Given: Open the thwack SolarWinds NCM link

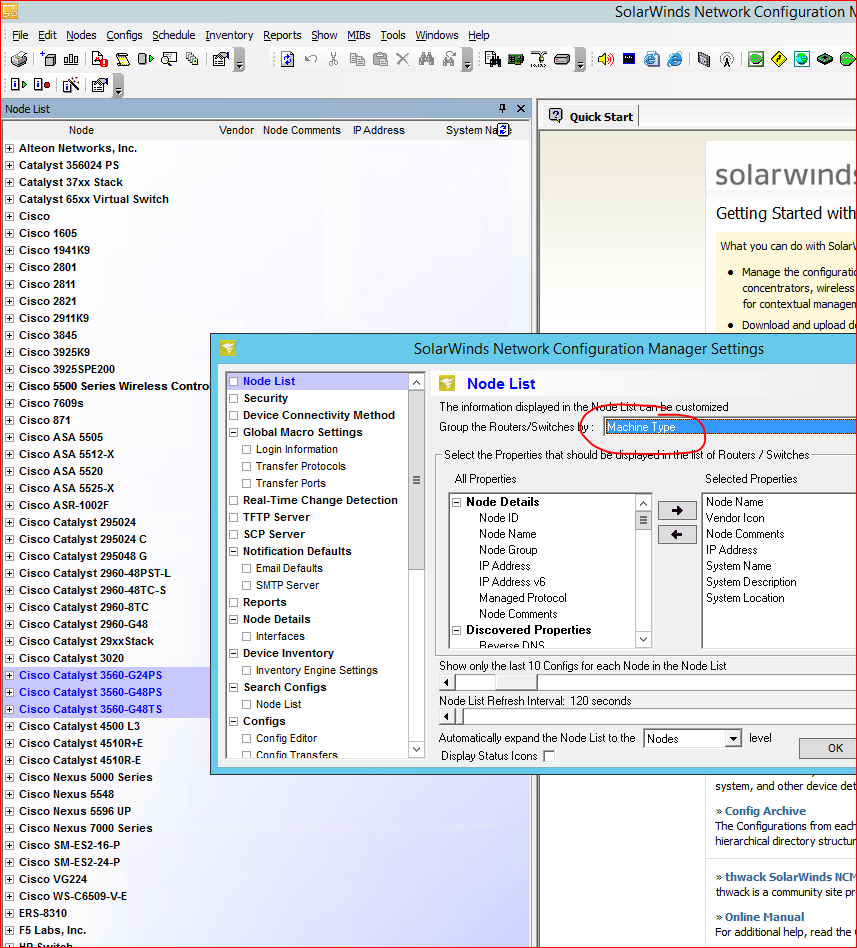Looking at the screenshot, I should [x=790, y=877].
